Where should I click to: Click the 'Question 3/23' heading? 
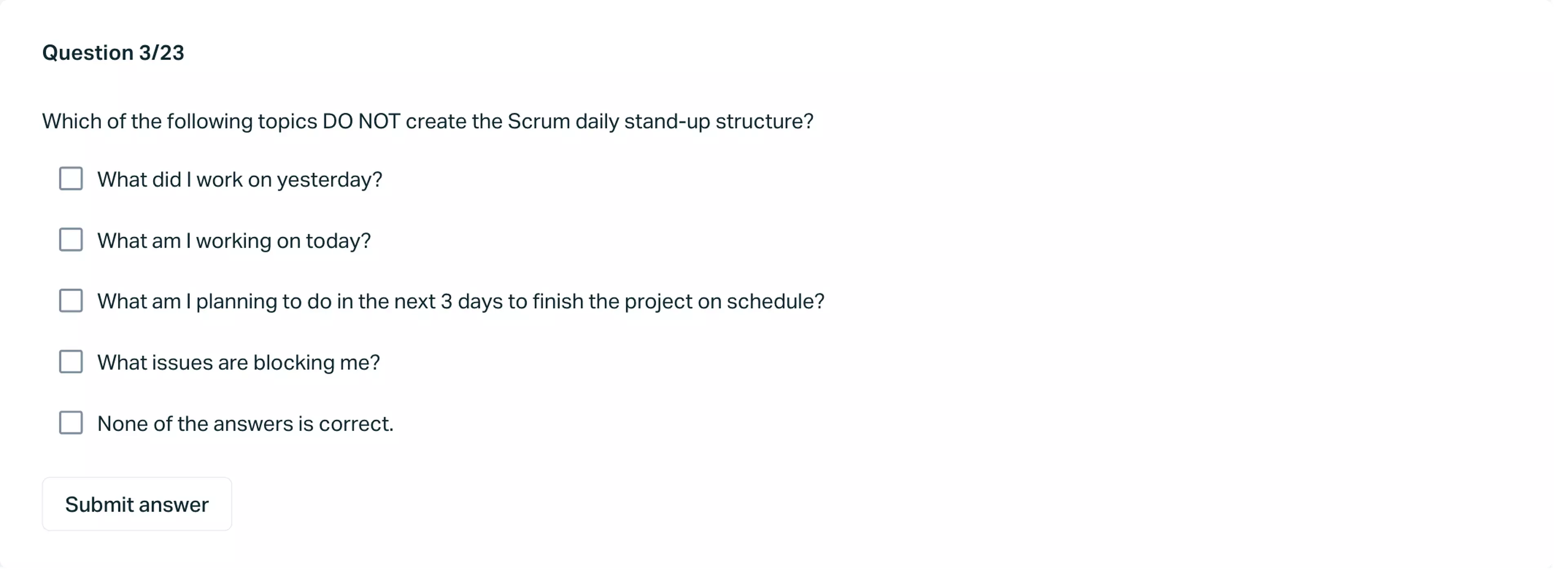click(x=113, y=53)
